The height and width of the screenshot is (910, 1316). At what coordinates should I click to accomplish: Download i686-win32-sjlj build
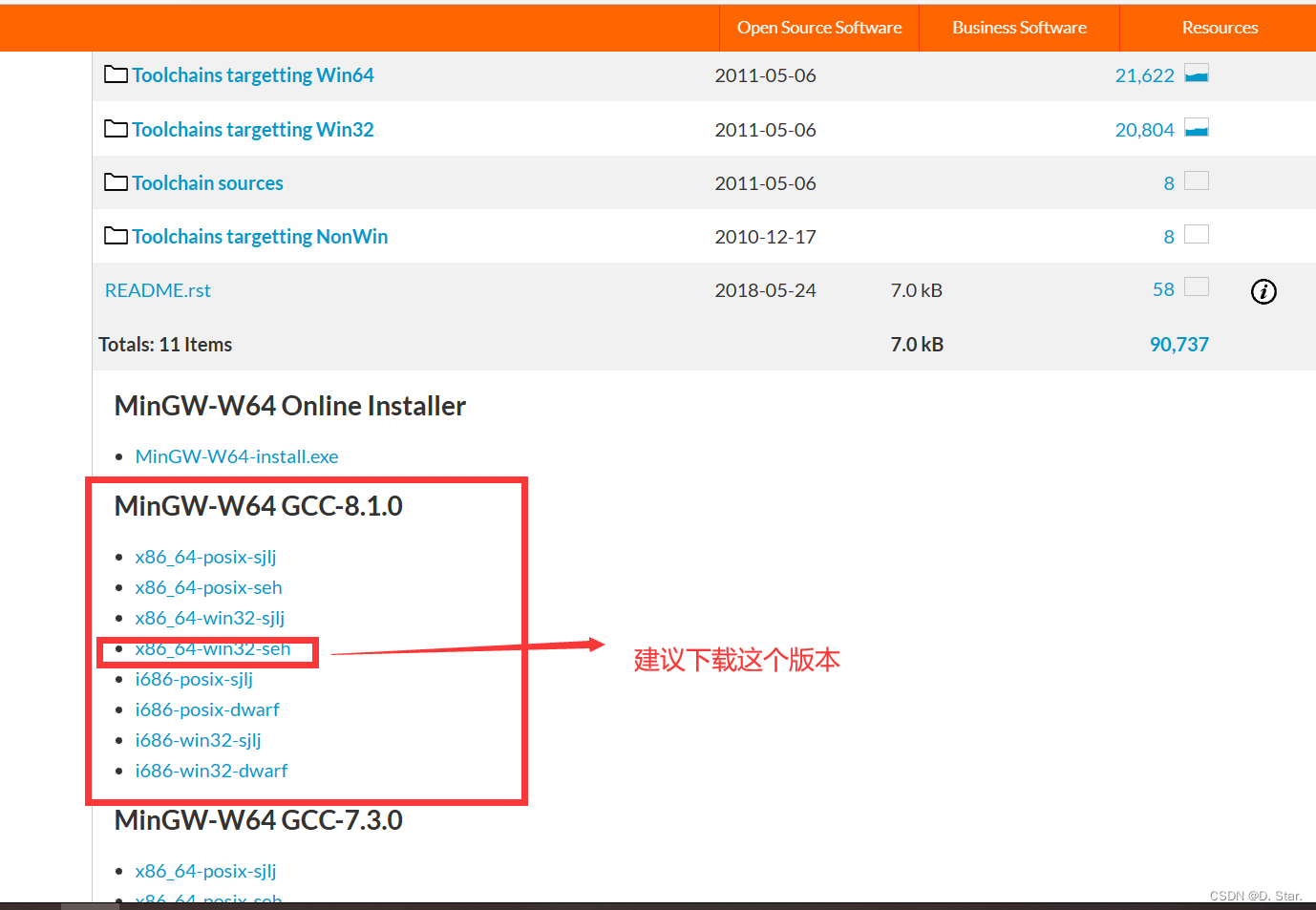pyautogui.click(x=198, y=740)
